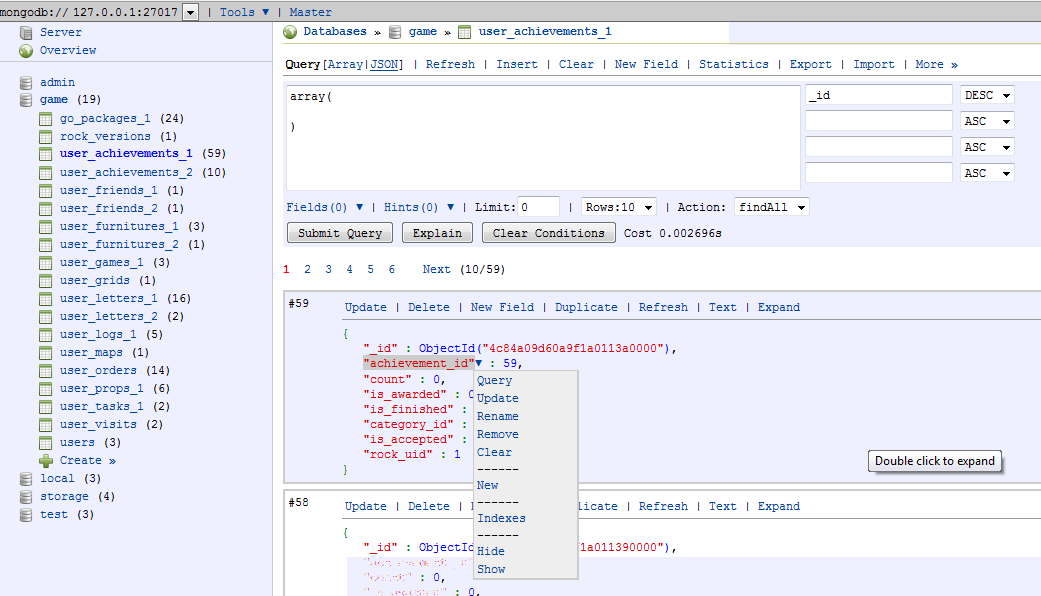The image size is (1041, 596).
Task: Click the user_grids table icon
Action: pyautogui.click(x=45, y=281)
